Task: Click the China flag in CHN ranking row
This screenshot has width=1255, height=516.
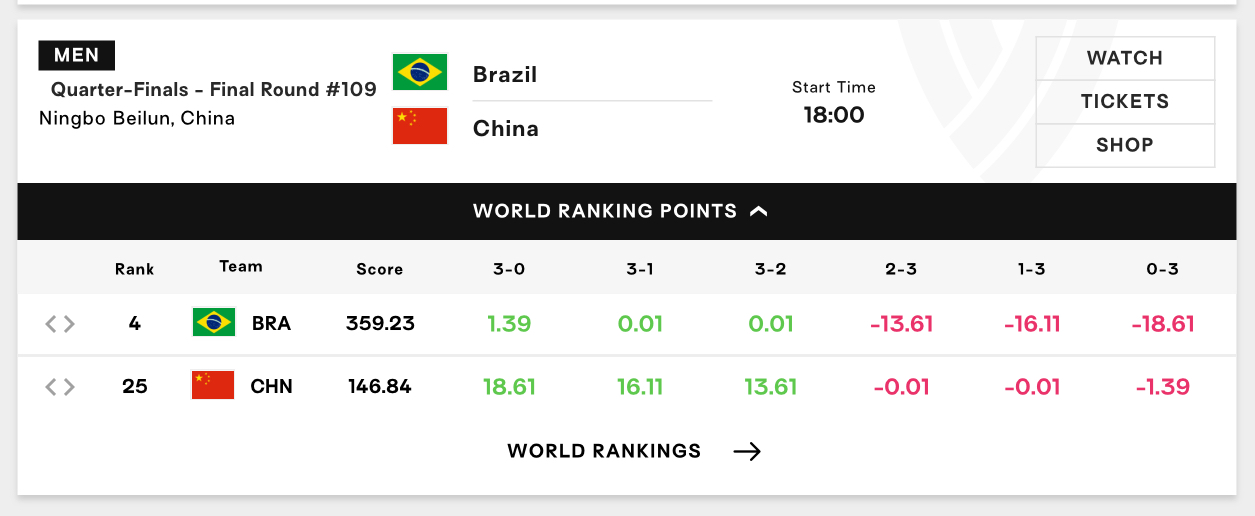Action: pos(213,385)
